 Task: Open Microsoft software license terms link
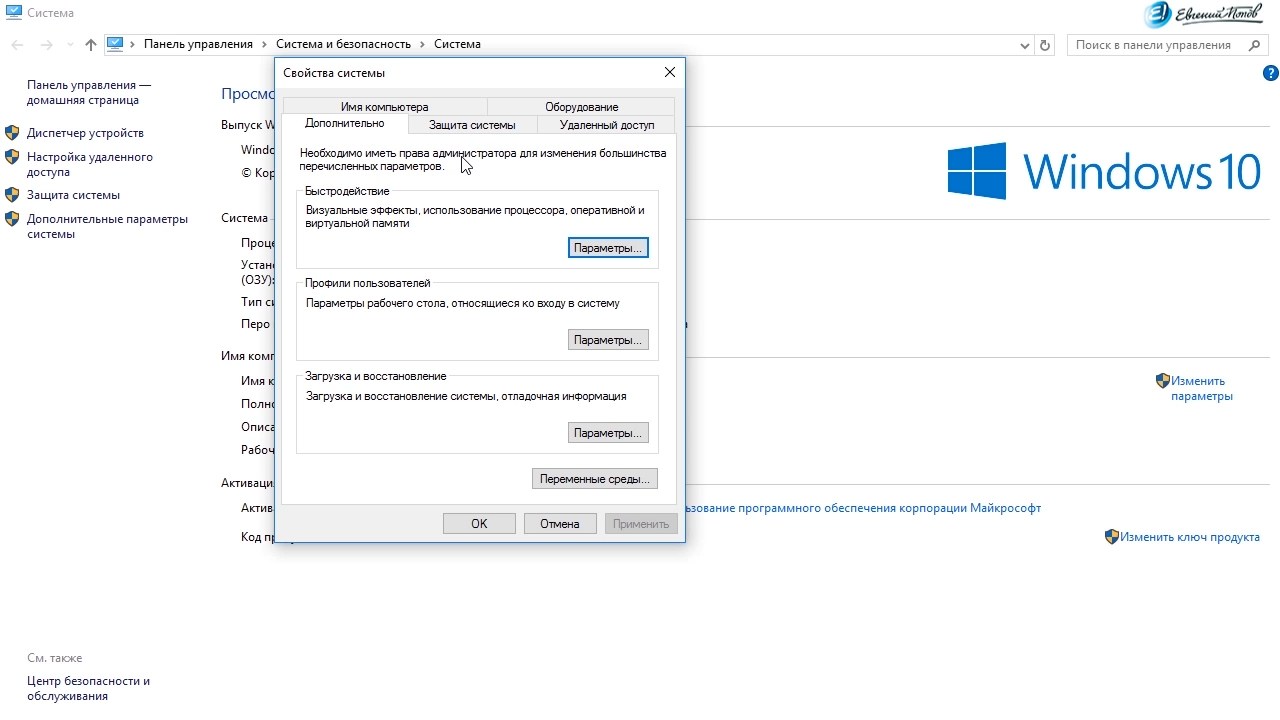click(x=863, y=508)
